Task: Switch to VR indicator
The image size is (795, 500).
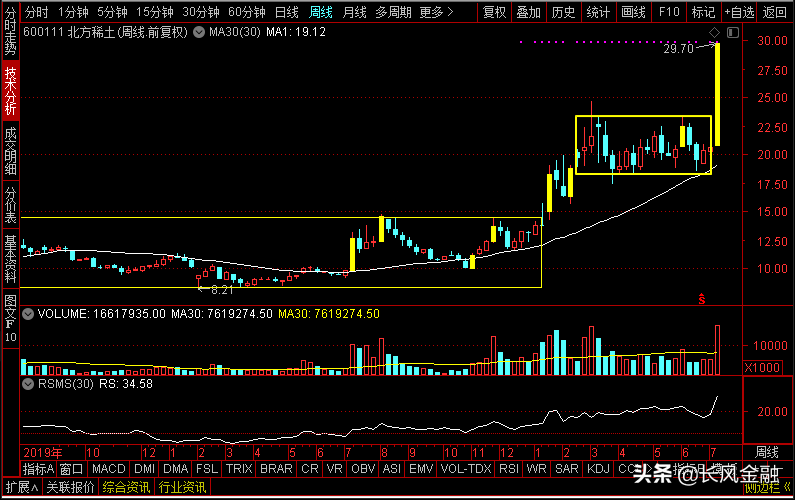Action: pyautogui.click(x=335, y=469)
